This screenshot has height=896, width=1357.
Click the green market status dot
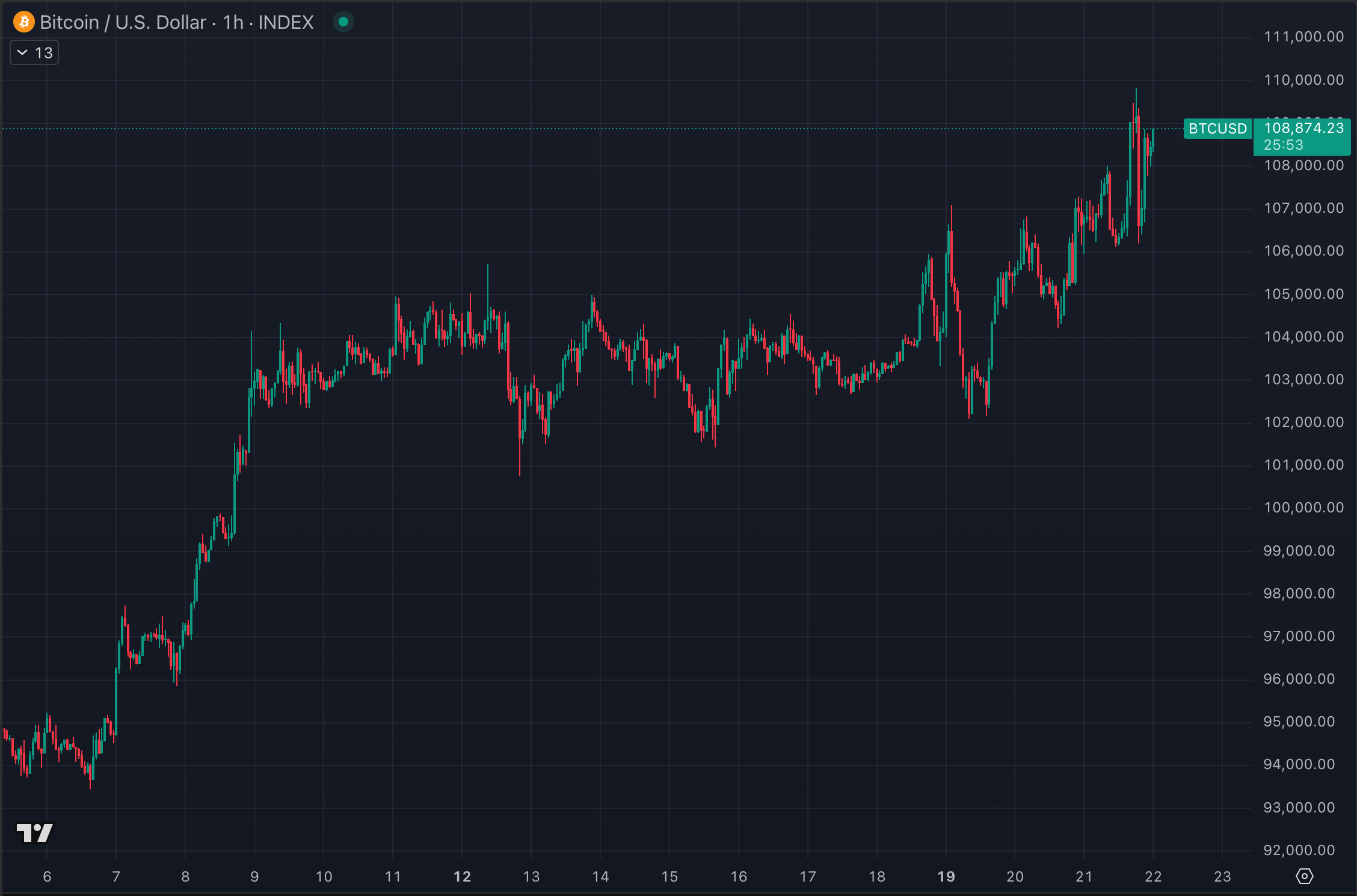coord(343,22)
